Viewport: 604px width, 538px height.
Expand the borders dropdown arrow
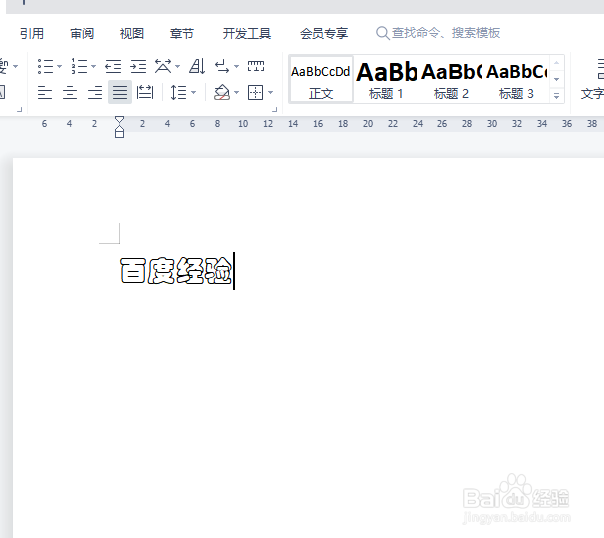click(270, 92)
